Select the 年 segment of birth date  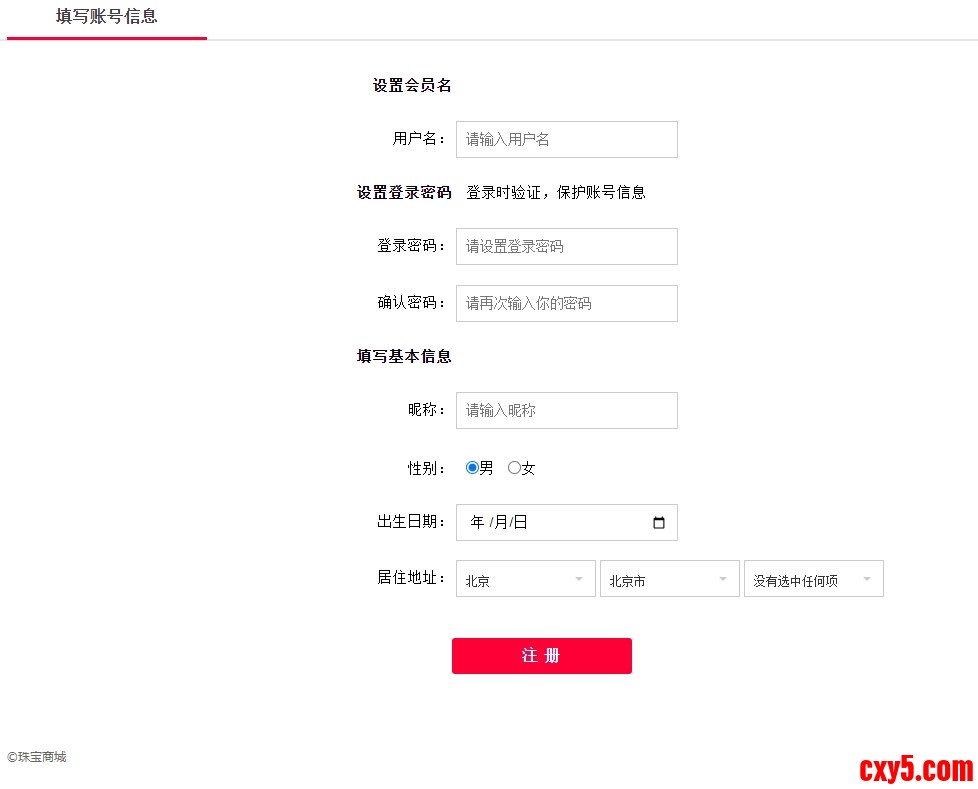click(477, 523)
